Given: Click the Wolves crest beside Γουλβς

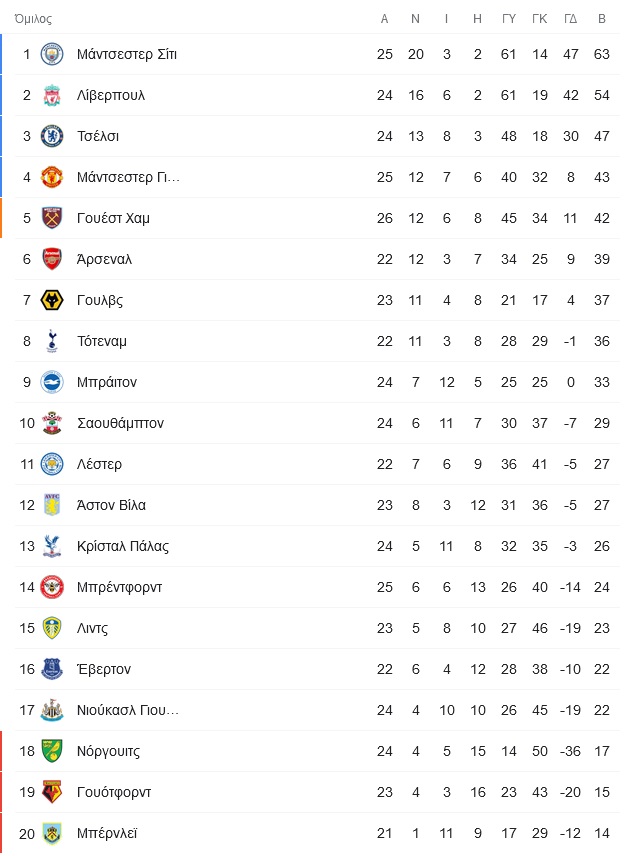Looking at the screenshot, I should pos(52,300).
